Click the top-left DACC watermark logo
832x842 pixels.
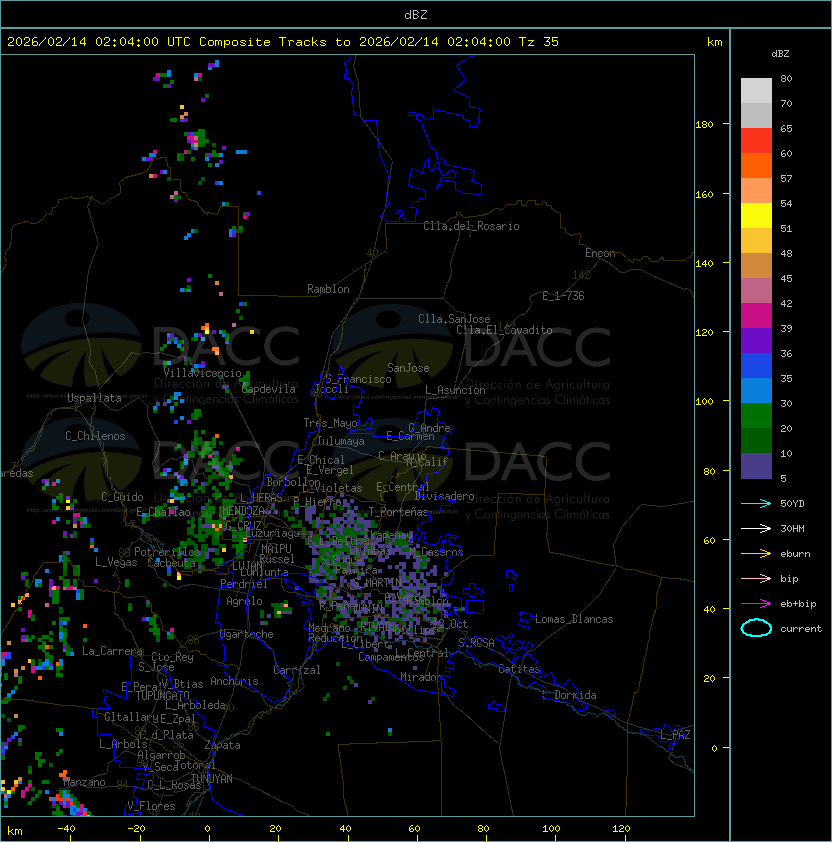pos(160,345)
